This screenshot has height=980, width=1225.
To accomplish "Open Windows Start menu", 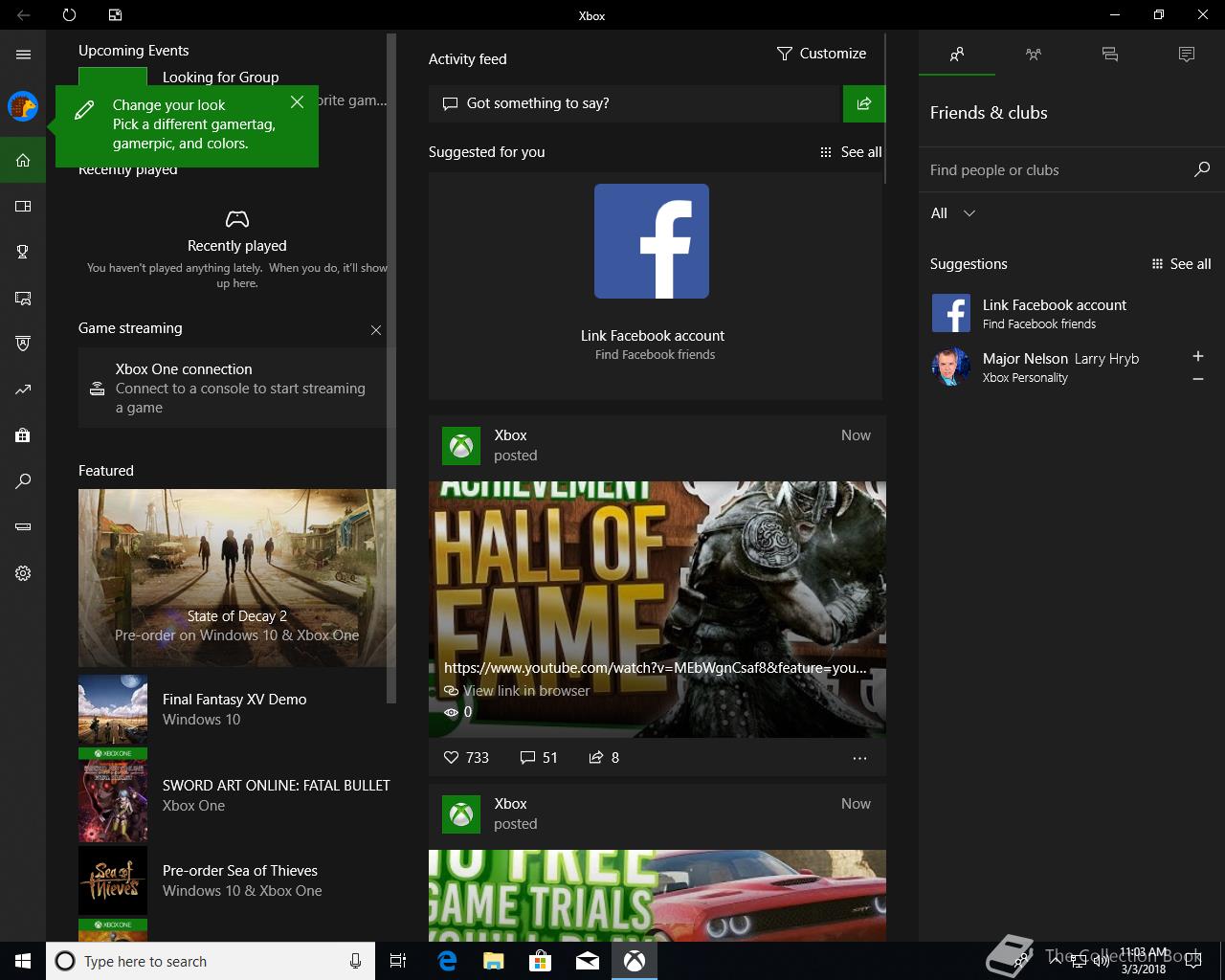I will click(x=23, y=961).
